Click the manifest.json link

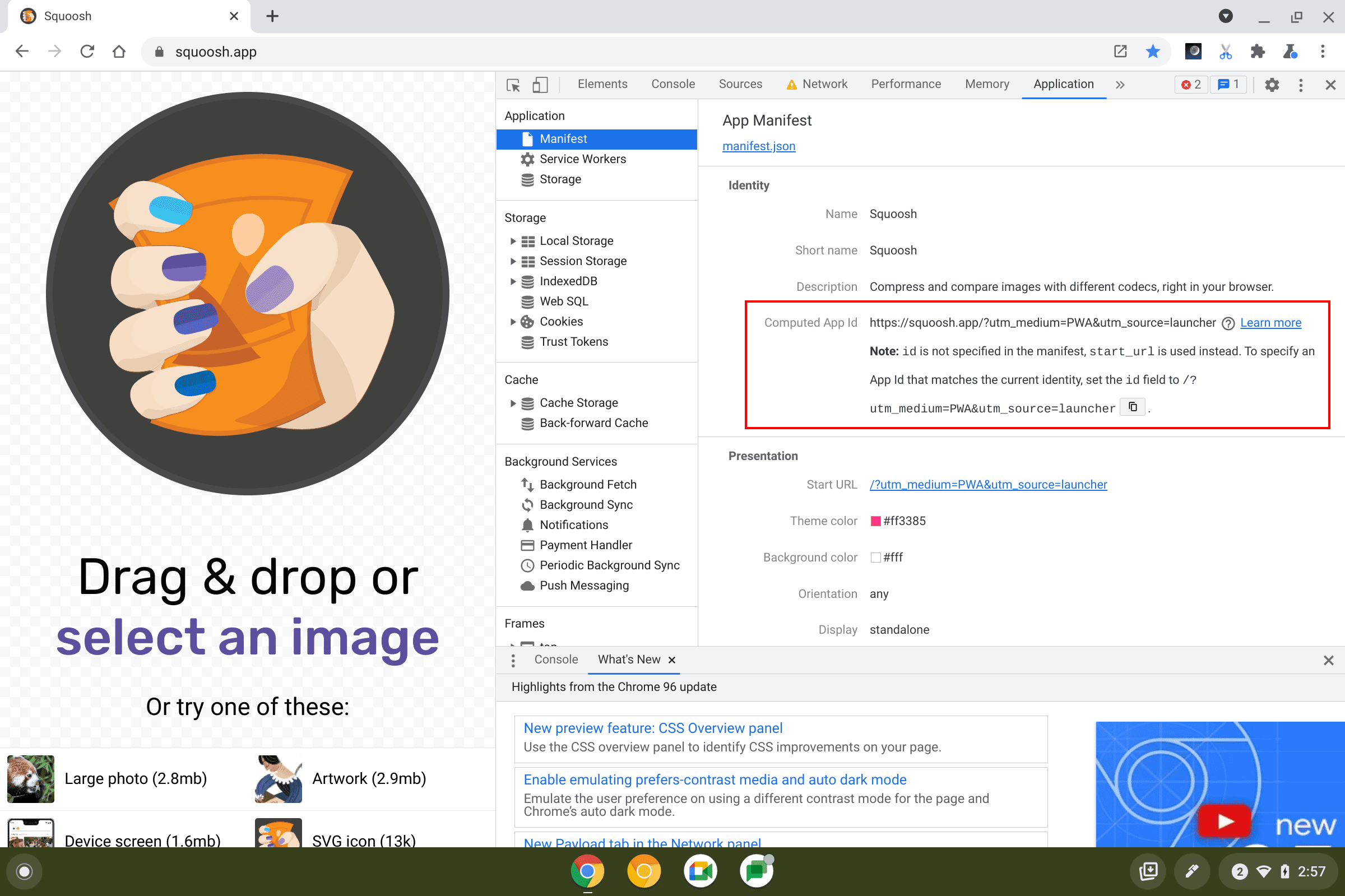758,145
